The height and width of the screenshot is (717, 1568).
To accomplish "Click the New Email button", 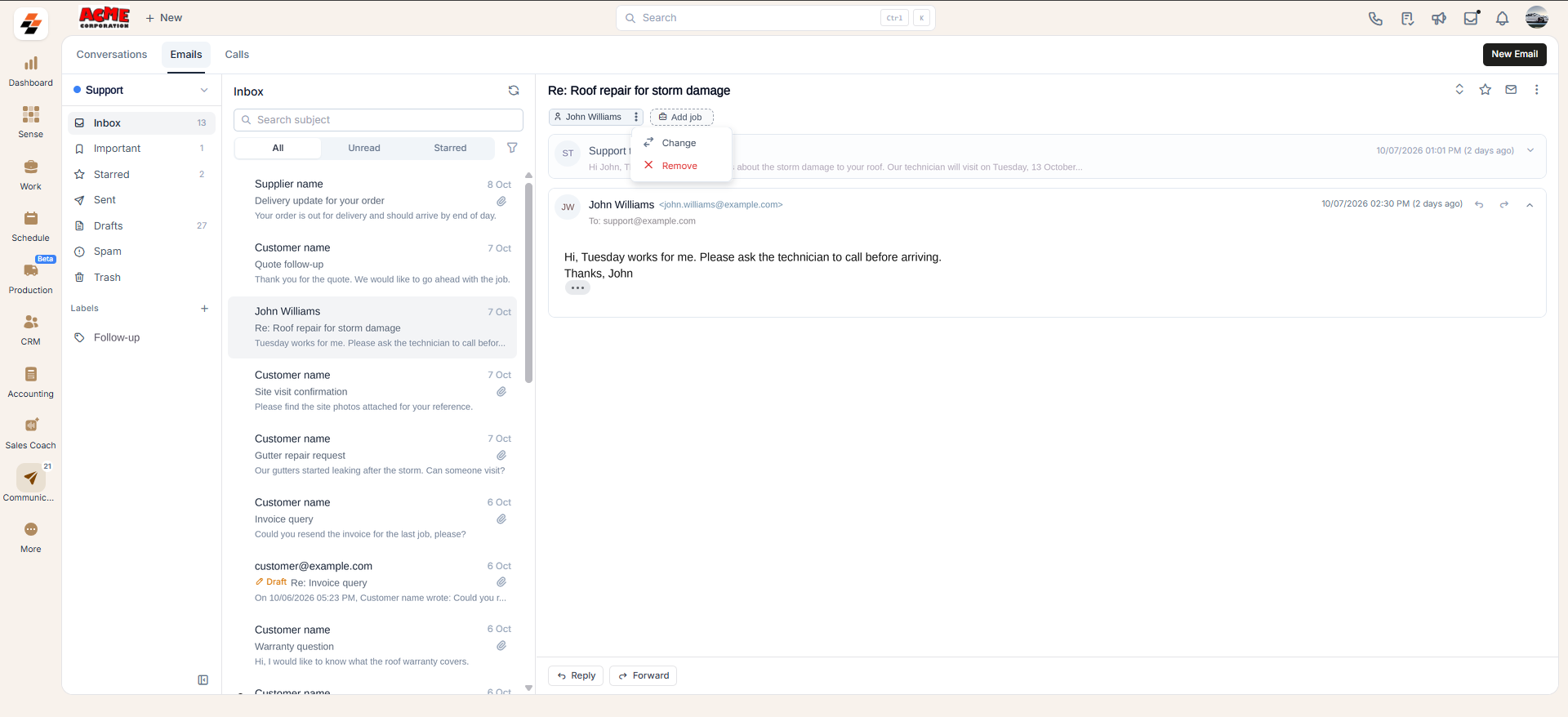I will (1515, 54).
